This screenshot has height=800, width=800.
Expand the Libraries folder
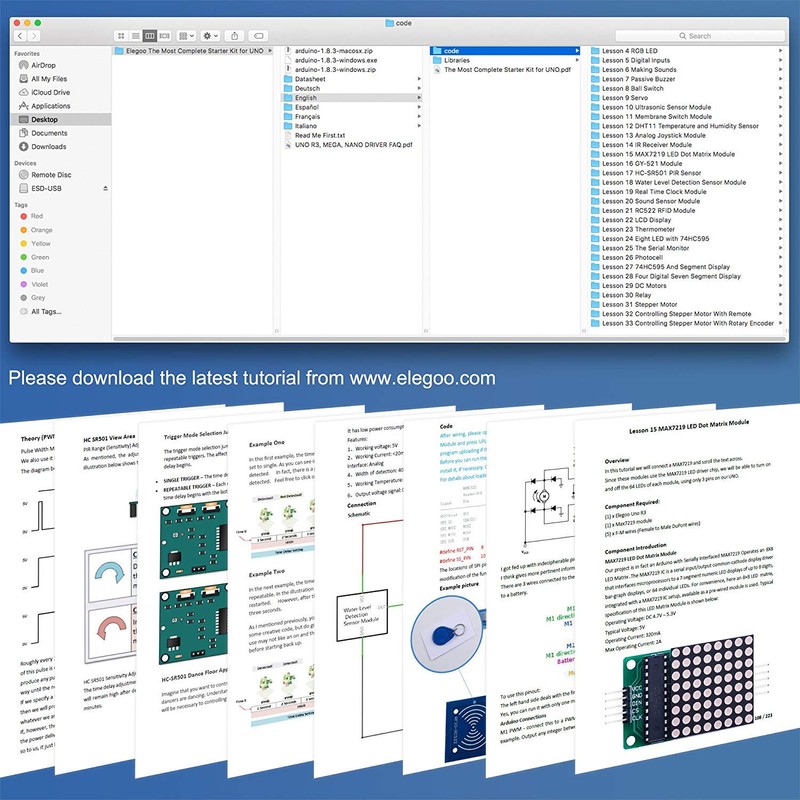(456, 60)
